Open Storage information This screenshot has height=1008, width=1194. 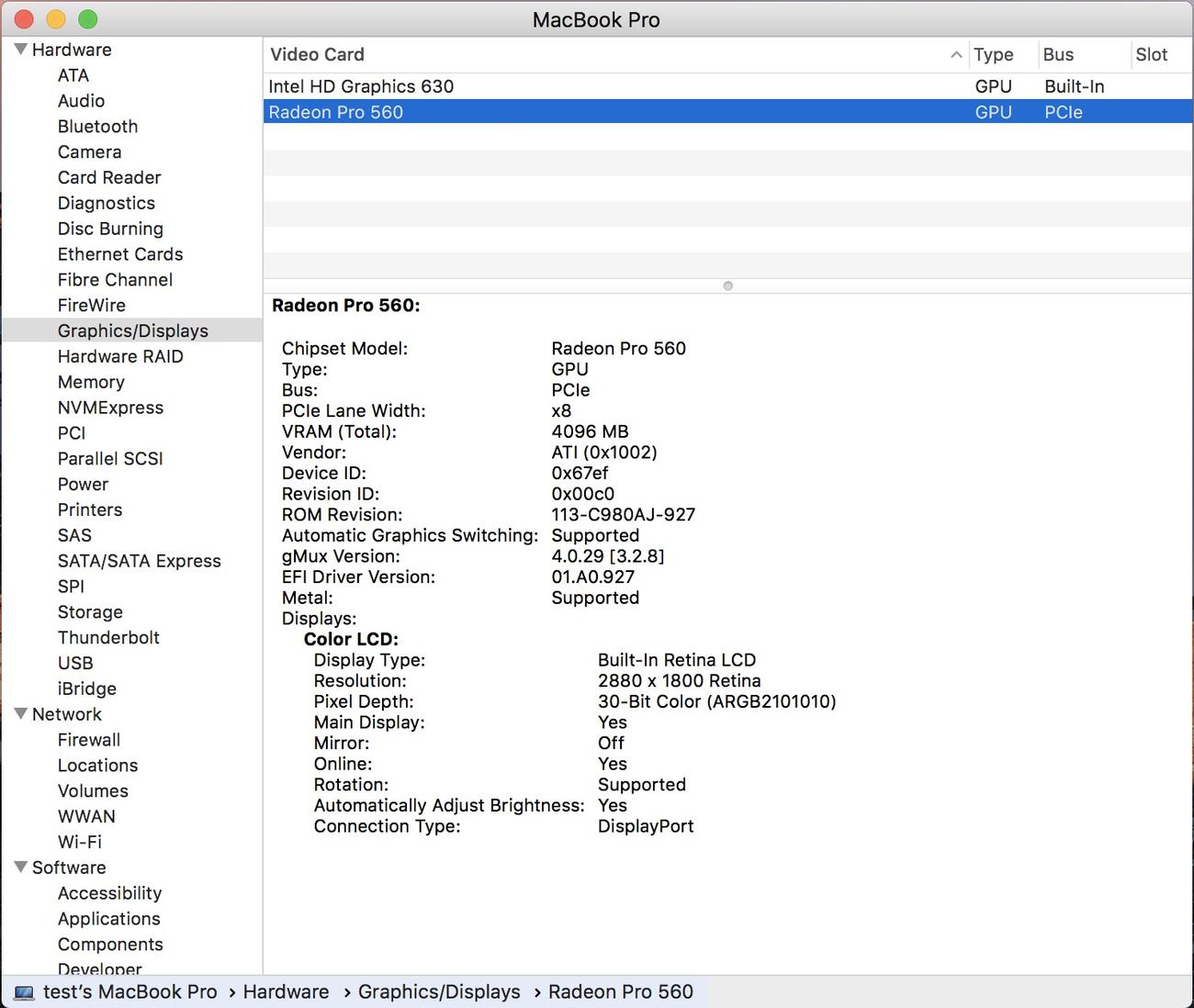(x=90, y=612)
